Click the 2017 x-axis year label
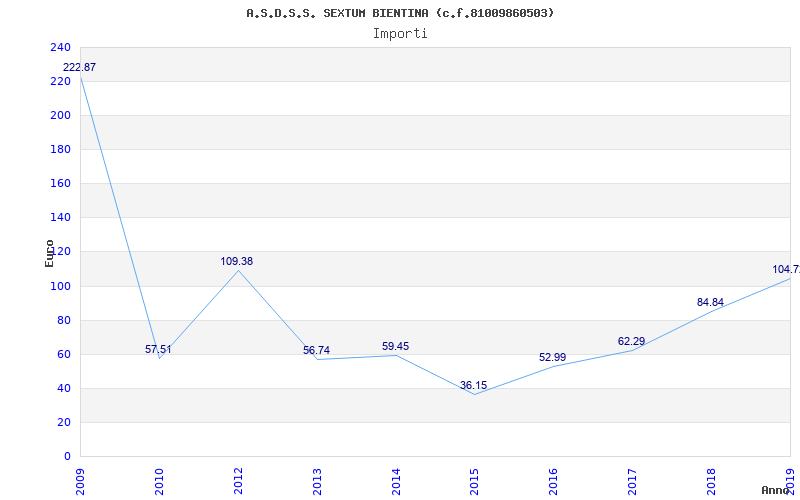The image size is (800, 500). click(633, 482)
